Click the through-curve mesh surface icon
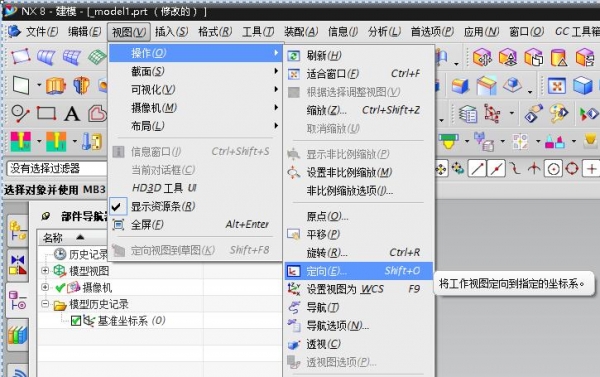600x377 pixels. pyautogui.click(x=72, y=57)
